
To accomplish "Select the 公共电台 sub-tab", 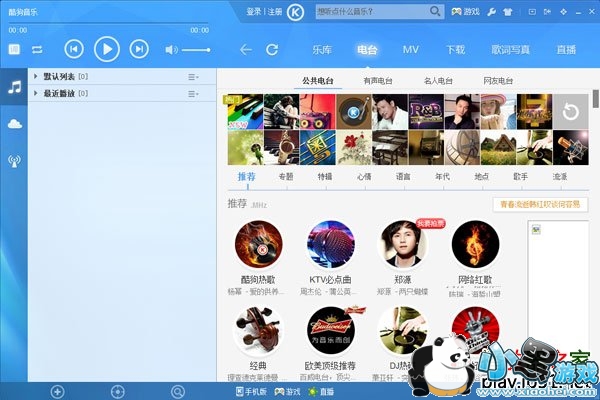I will [318, 81].
